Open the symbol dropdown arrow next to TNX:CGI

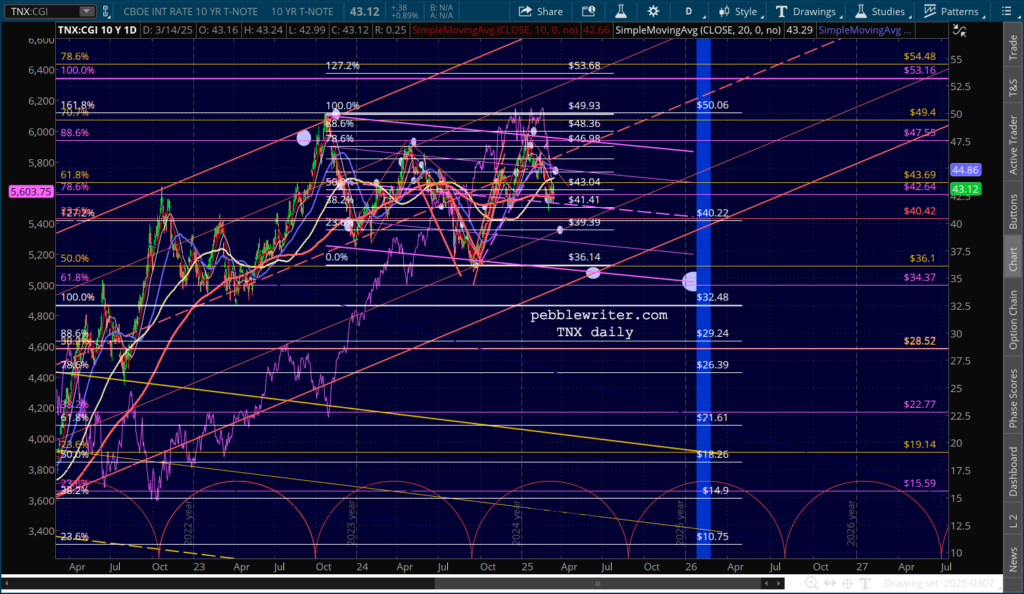[86, 11]
